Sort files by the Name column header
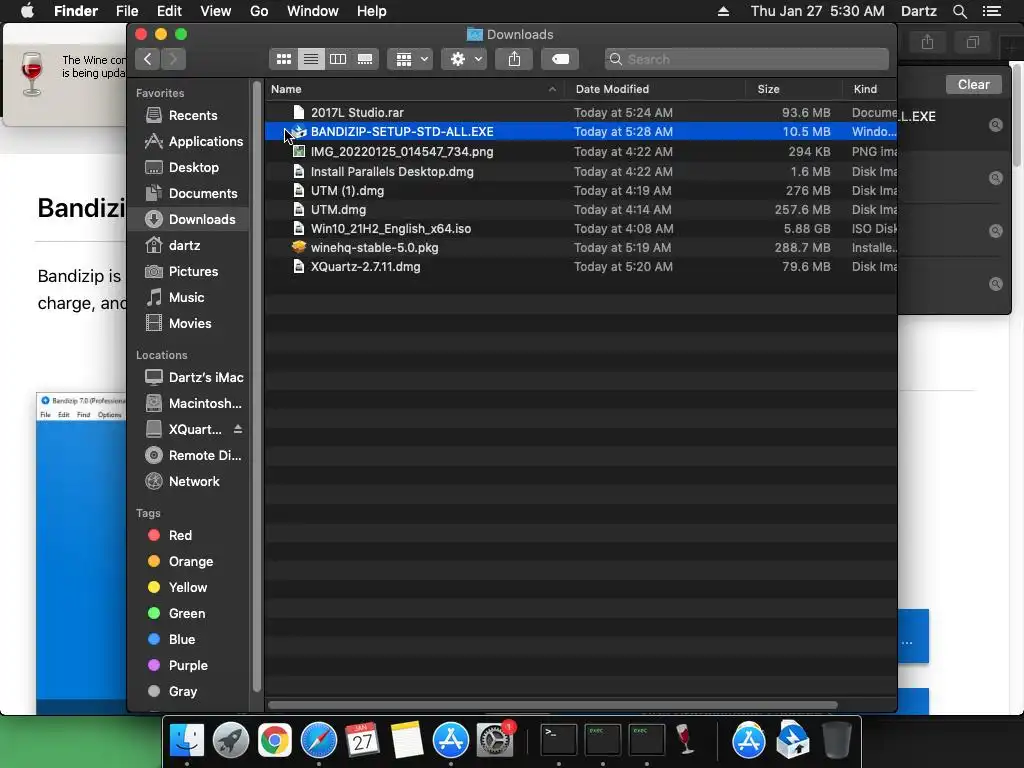This screenshot has height=768, width=1024. coord(415,89)
